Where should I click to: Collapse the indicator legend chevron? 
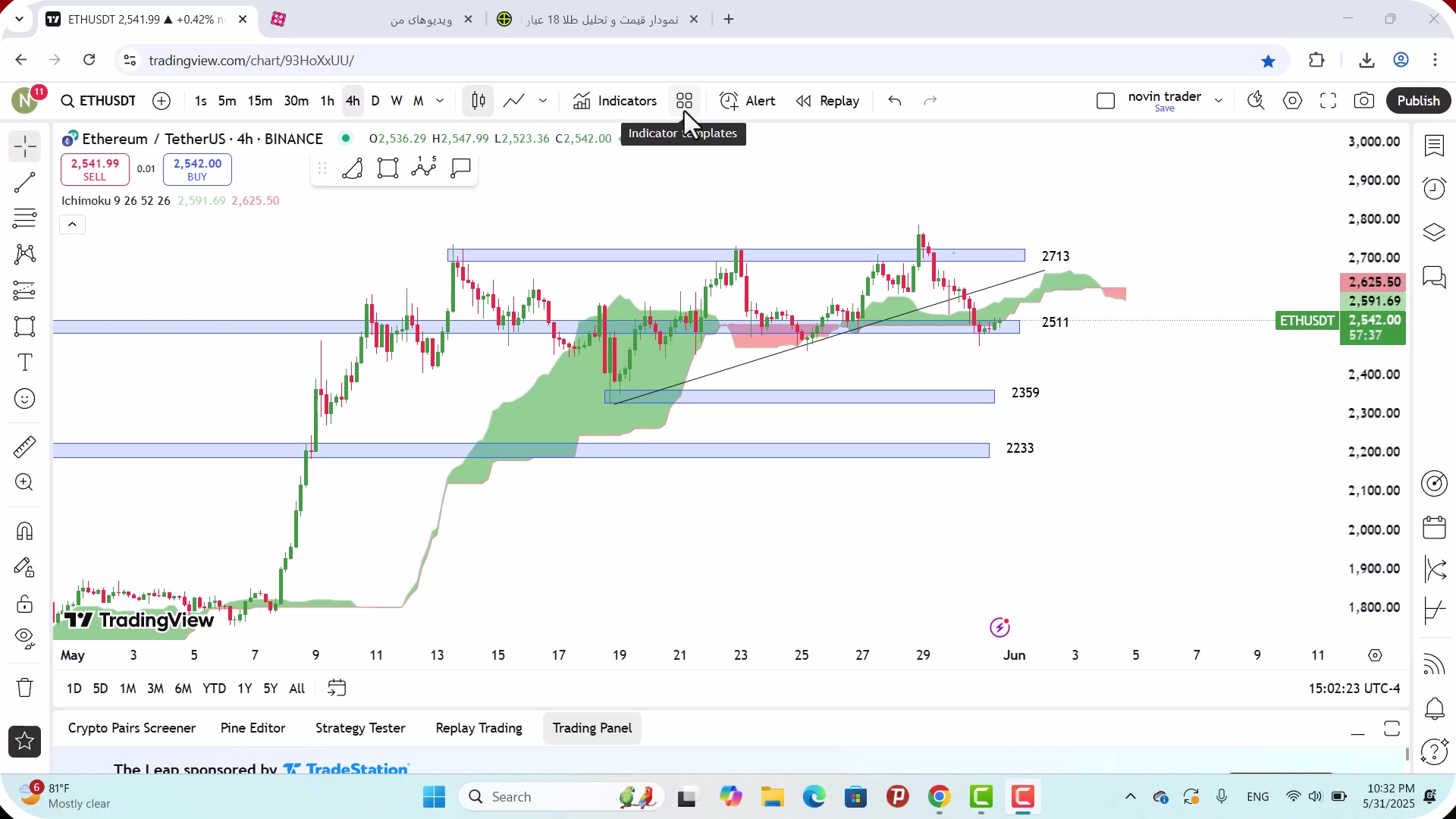click(73, 224)
